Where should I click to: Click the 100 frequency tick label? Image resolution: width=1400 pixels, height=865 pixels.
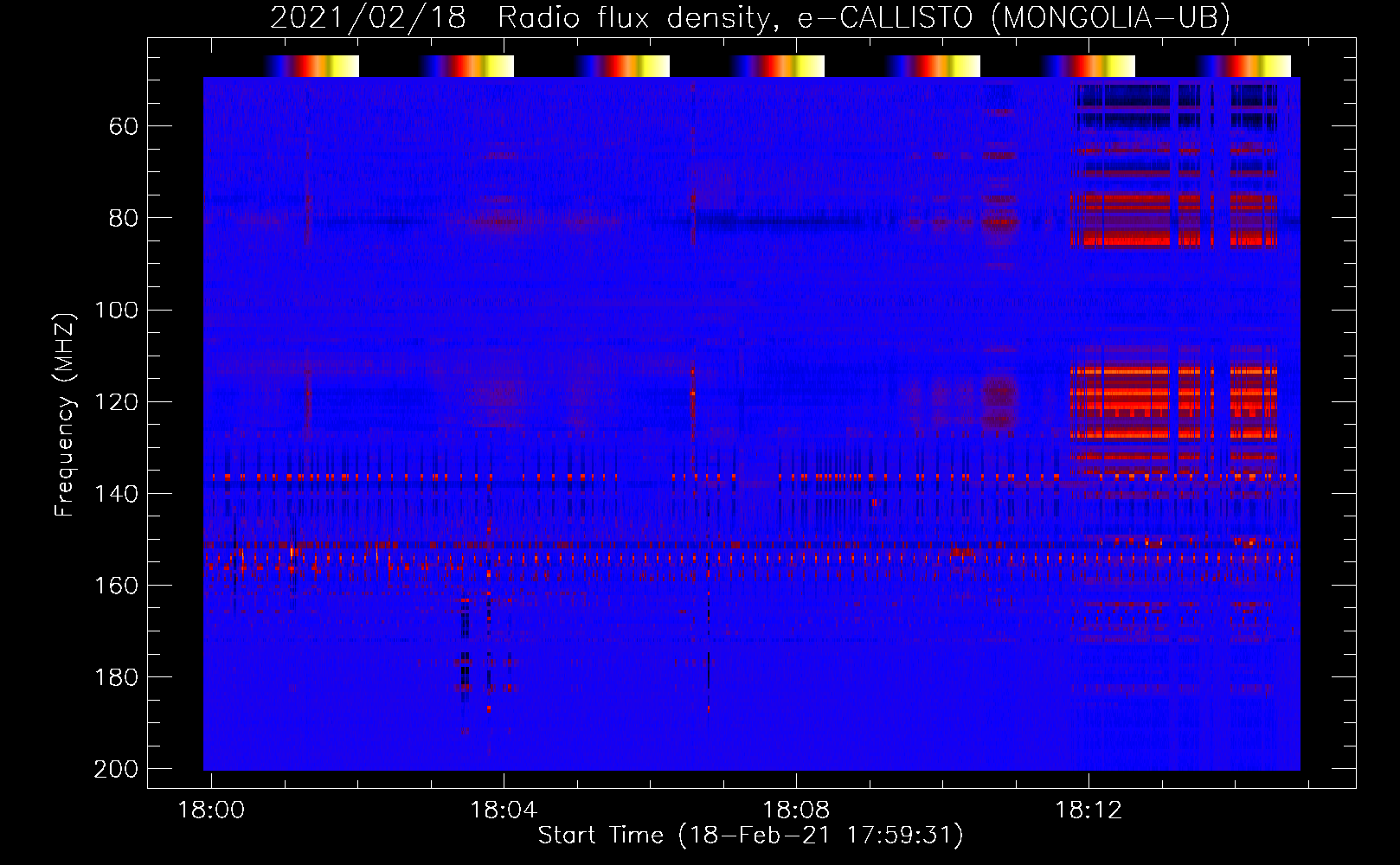[x=117, y=311]
